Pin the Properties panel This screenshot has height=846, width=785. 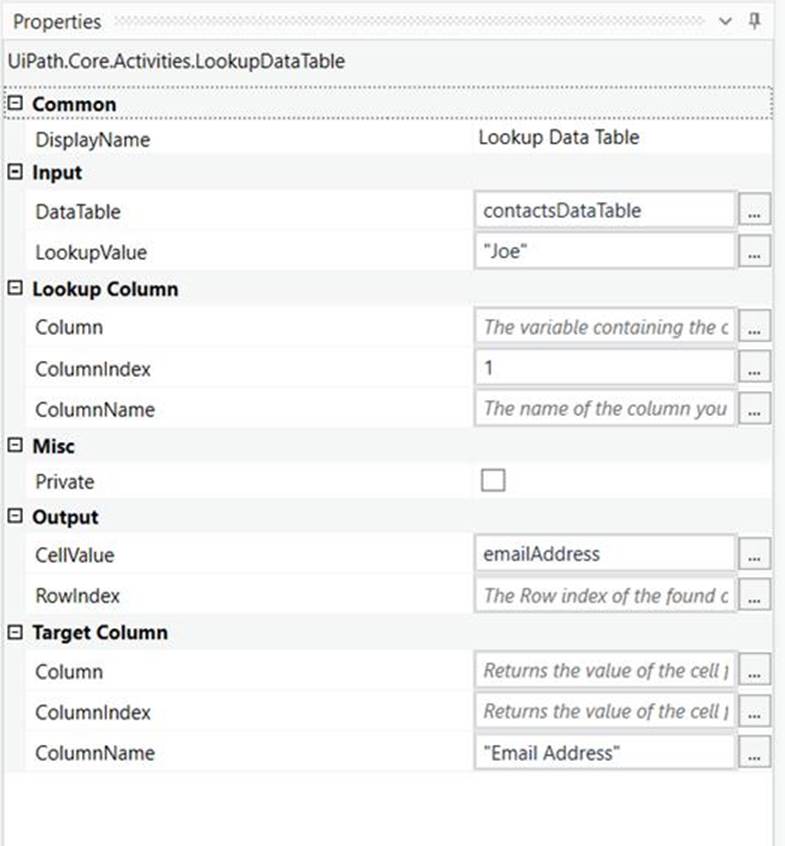(x=755, y=22)
